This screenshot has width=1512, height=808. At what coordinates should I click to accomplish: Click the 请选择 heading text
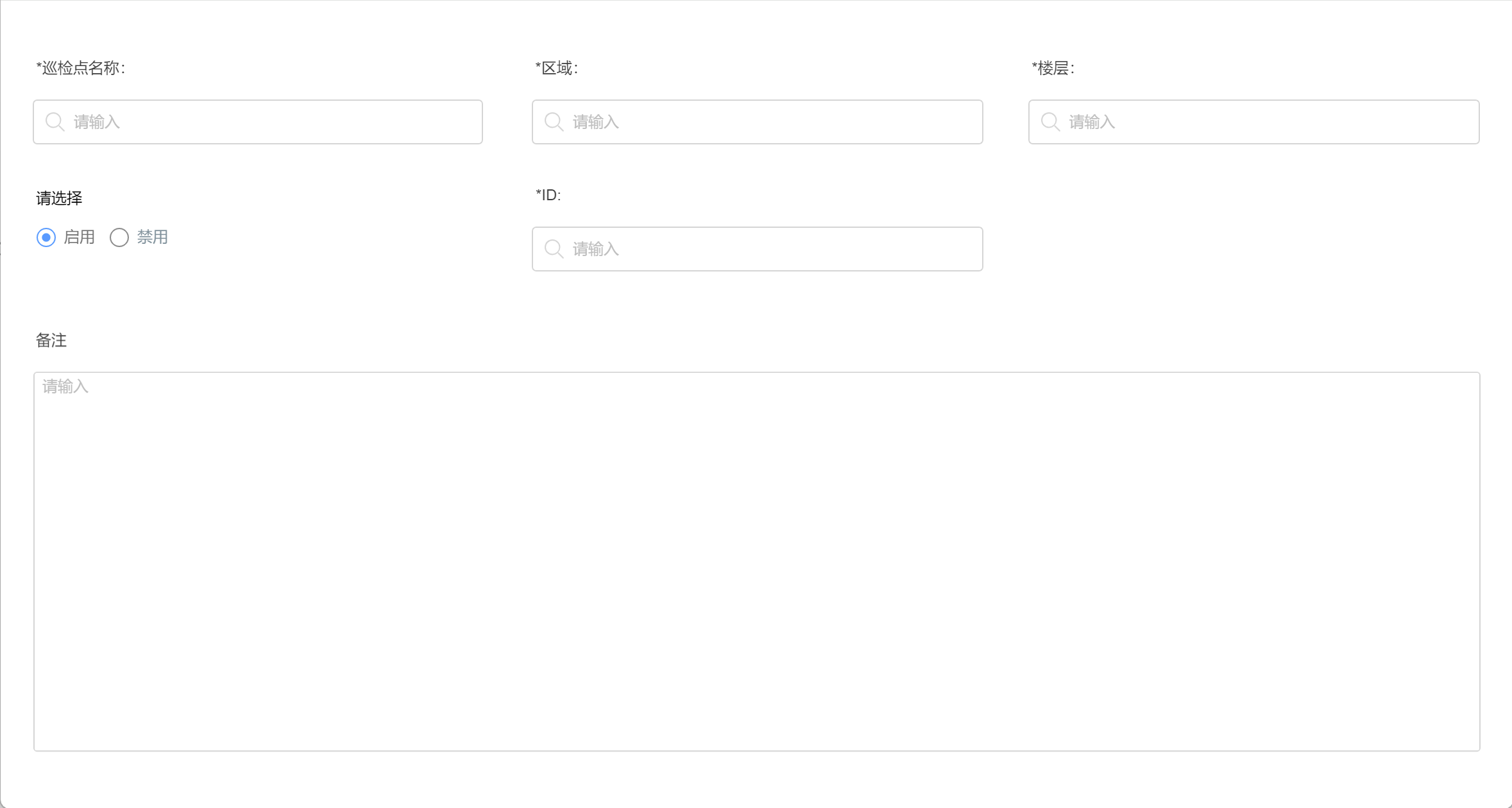59,198
